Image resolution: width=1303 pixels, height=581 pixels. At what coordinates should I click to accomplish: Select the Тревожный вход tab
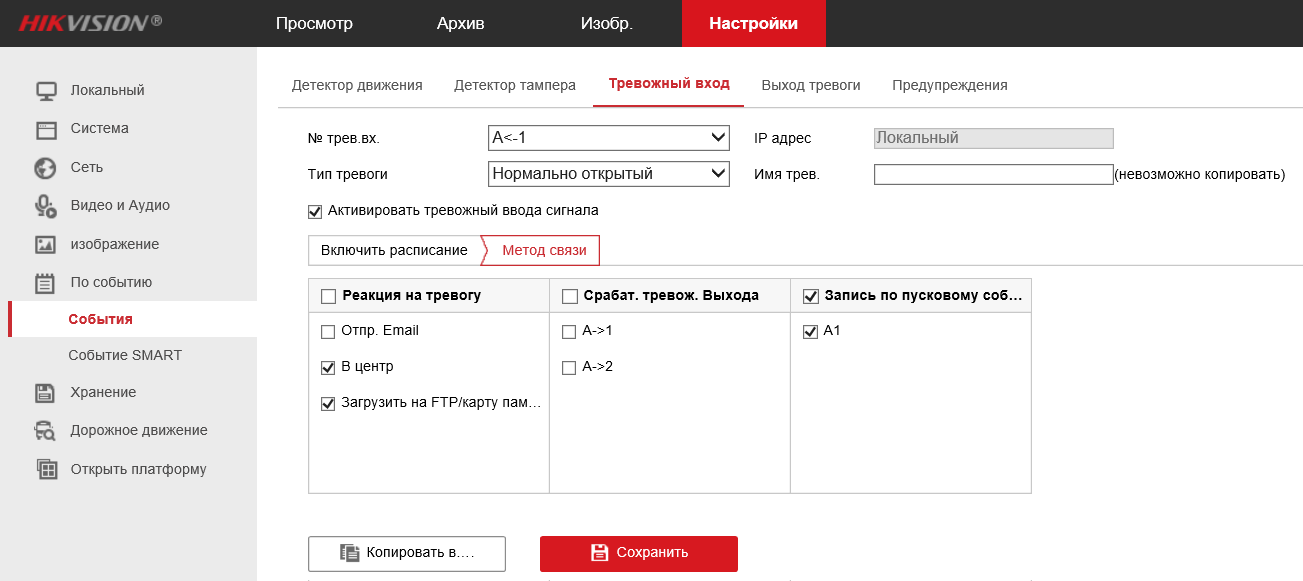pyautogui.click(x=669, y=85)
